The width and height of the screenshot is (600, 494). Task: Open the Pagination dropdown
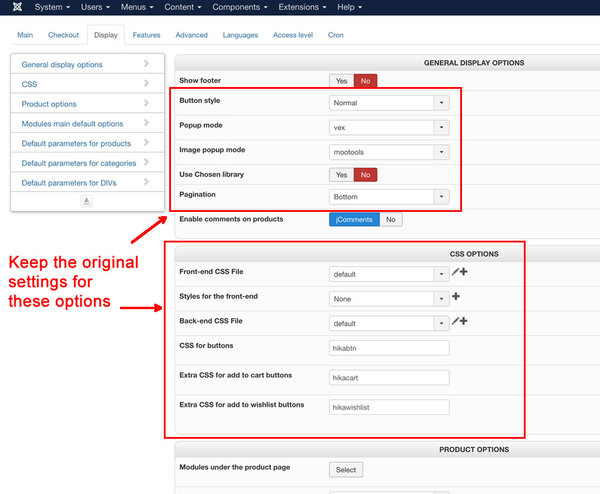[389, 197]
